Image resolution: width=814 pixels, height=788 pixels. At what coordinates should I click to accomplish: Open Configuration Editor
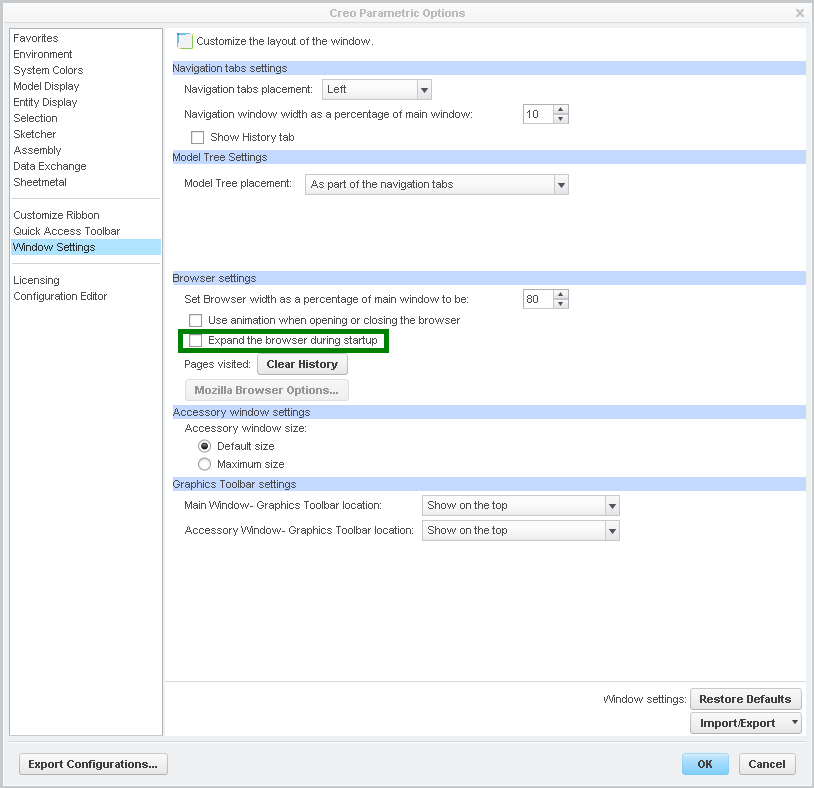click(x=60, y=296)
